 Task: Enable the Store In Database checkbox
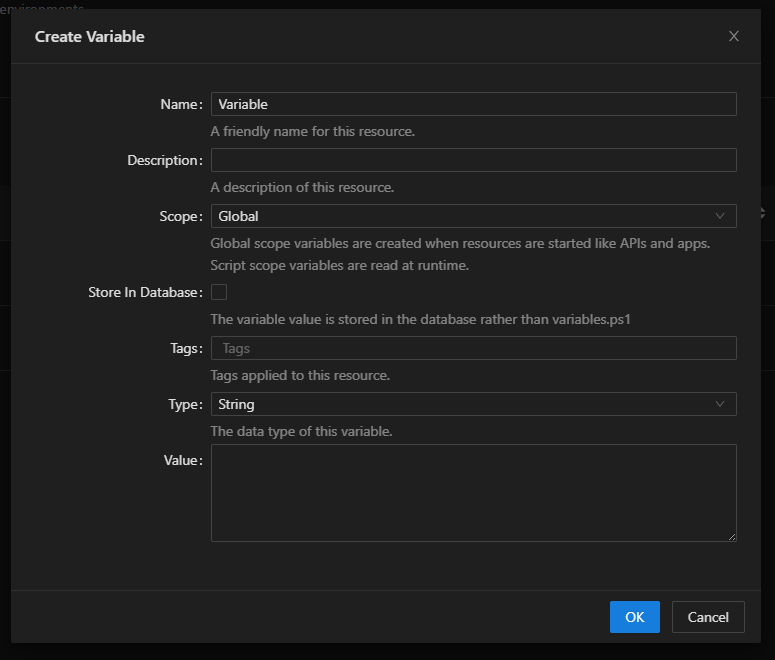219,292
